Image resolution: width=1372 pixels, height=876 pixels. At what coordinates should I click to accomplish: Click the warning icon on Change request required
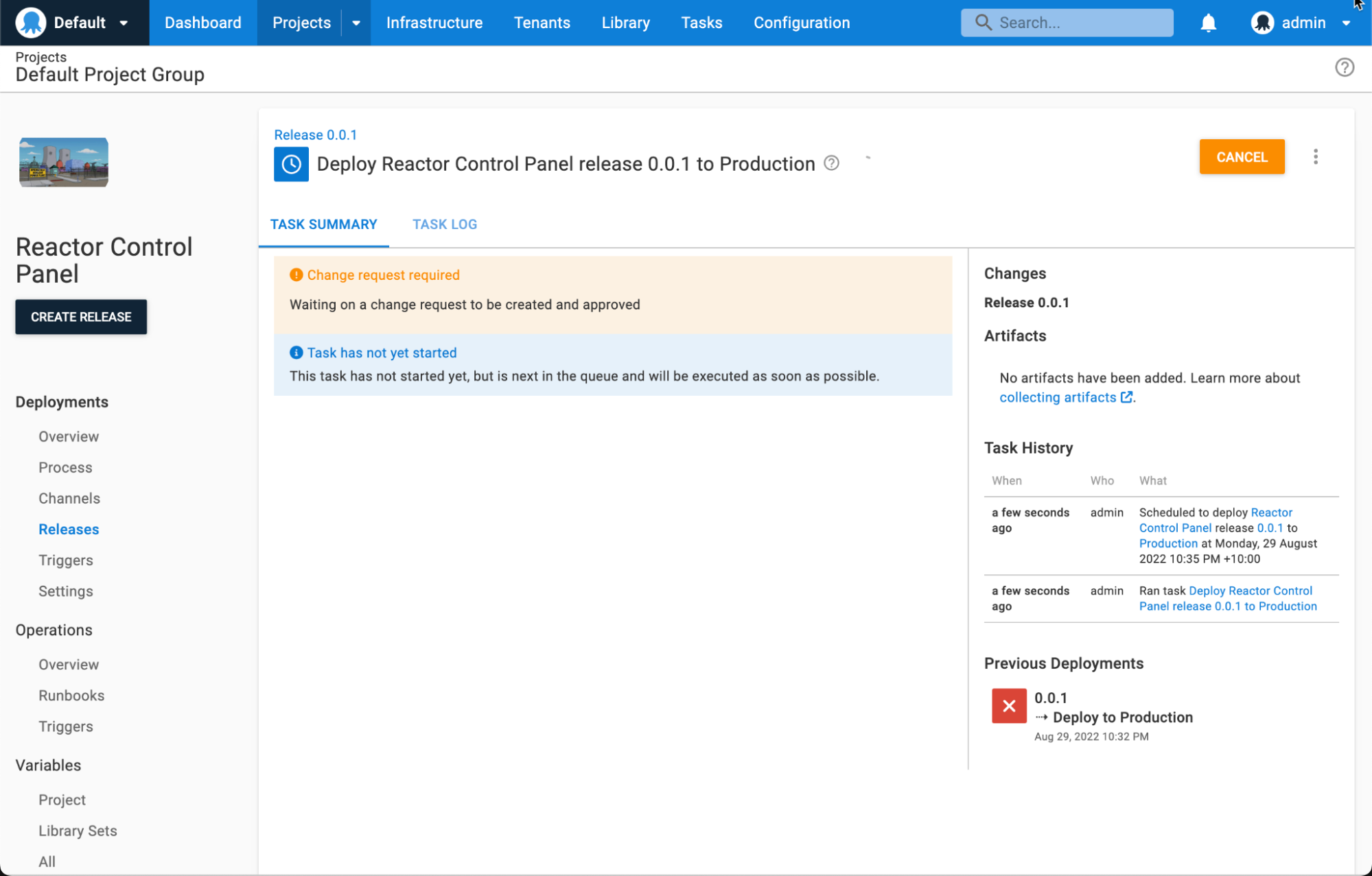click(x=296, y=274)
